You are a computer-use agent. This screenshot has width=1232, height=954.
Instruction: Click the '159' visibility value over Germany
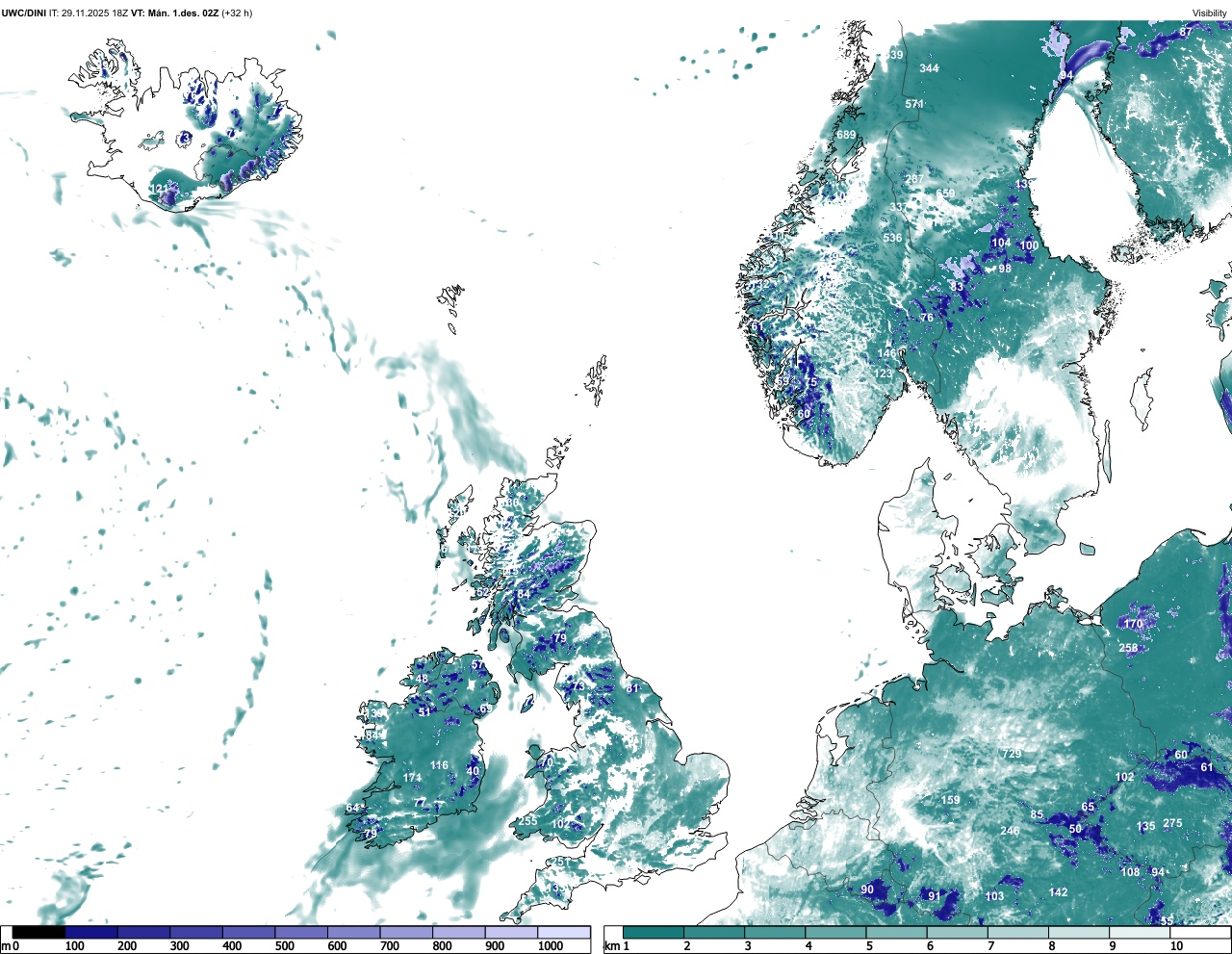[x=950, y=800]
